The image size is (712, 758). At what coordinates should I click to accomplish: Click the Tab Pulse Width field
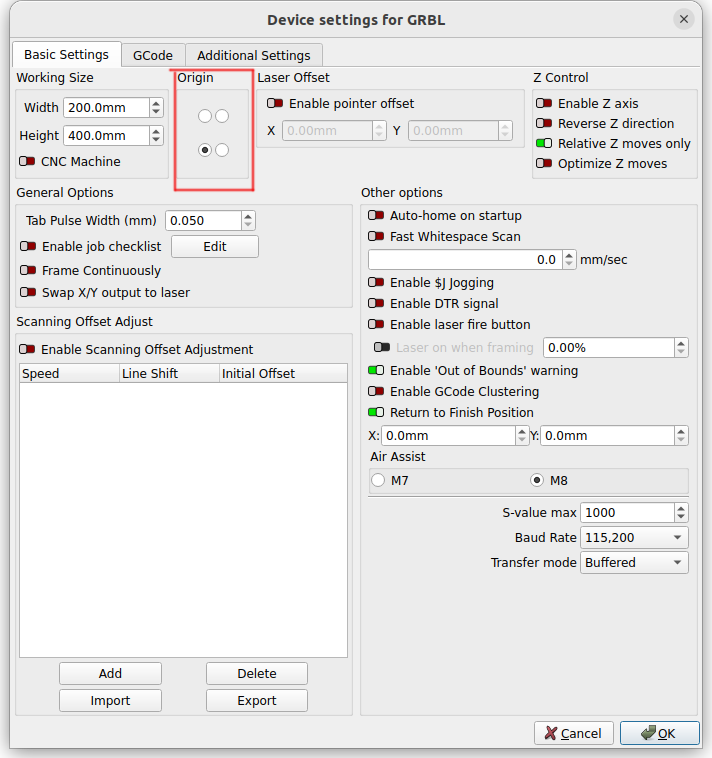203,220
